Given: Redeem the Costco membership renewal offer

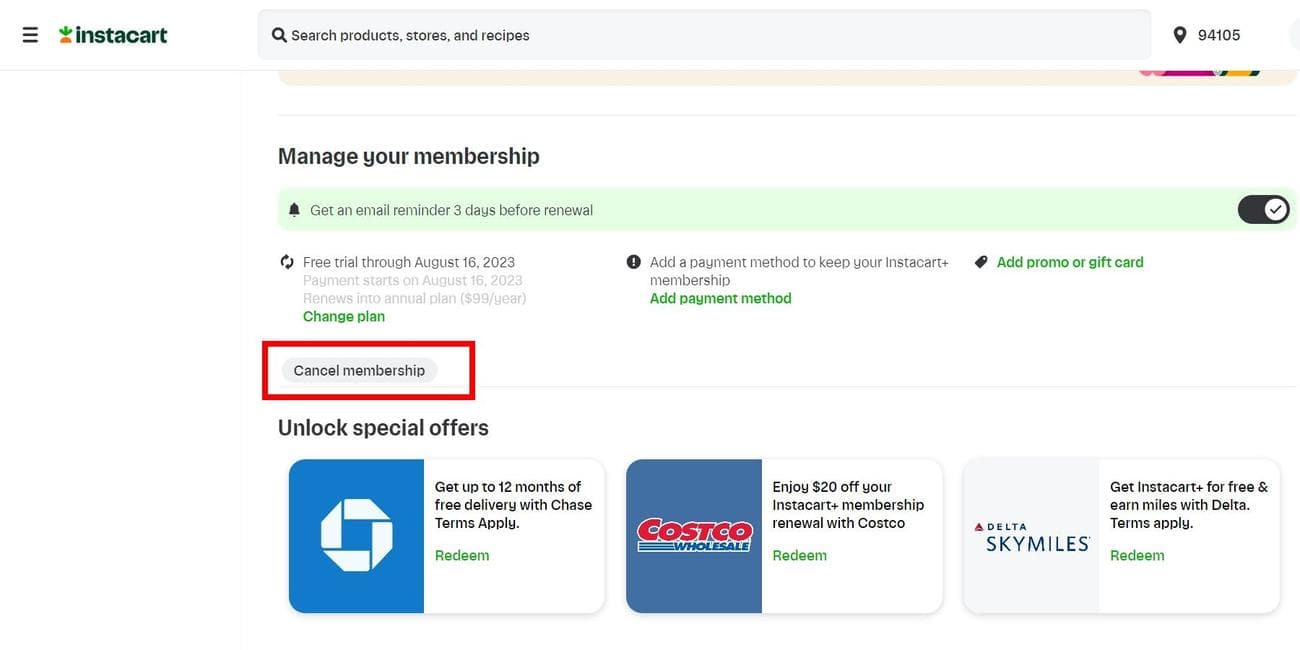Looking at the screenshot, I should 799,555.
